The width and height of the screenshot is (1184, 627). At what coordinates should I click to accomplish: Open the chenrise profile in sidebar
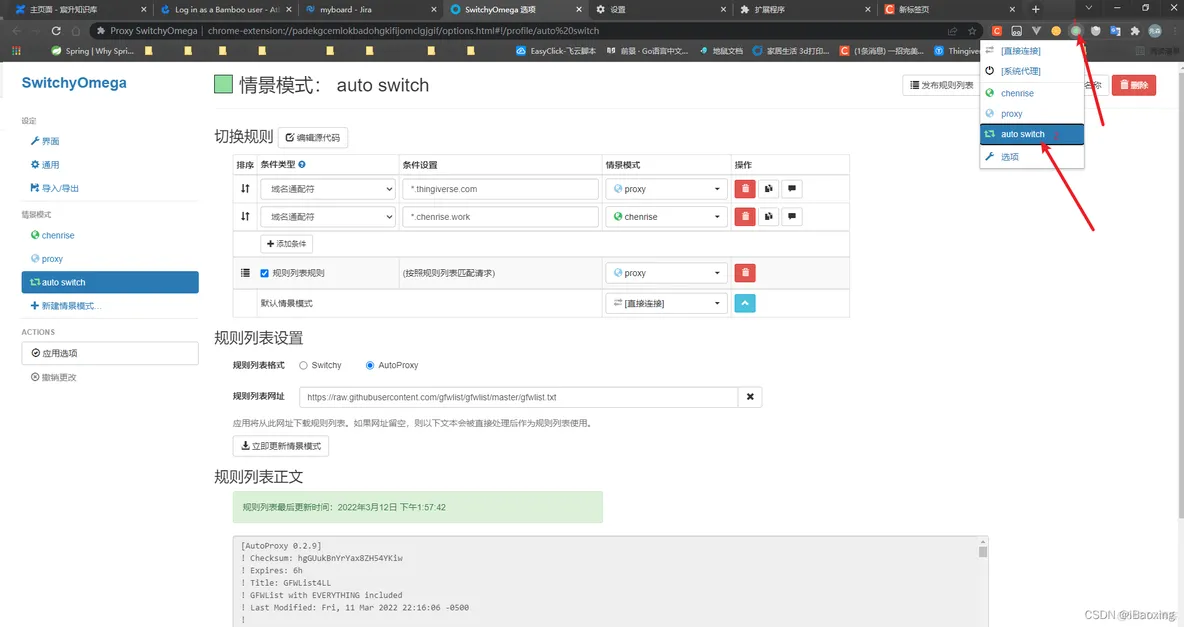(53, 235)
